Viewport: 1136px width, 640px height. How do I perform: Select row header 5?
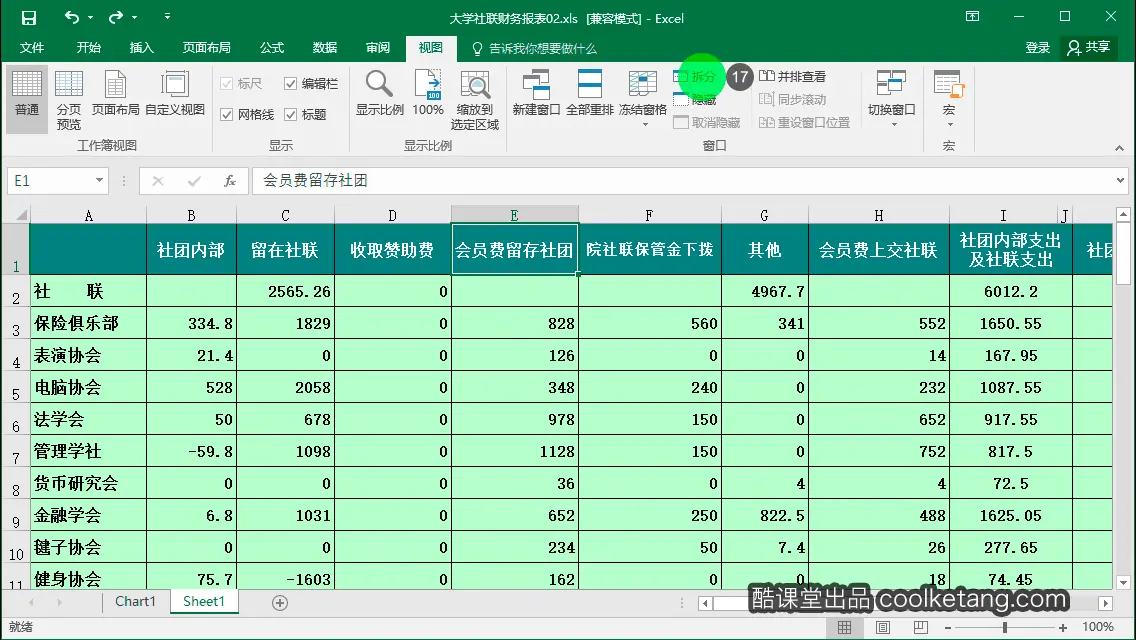tap(15, 388)
